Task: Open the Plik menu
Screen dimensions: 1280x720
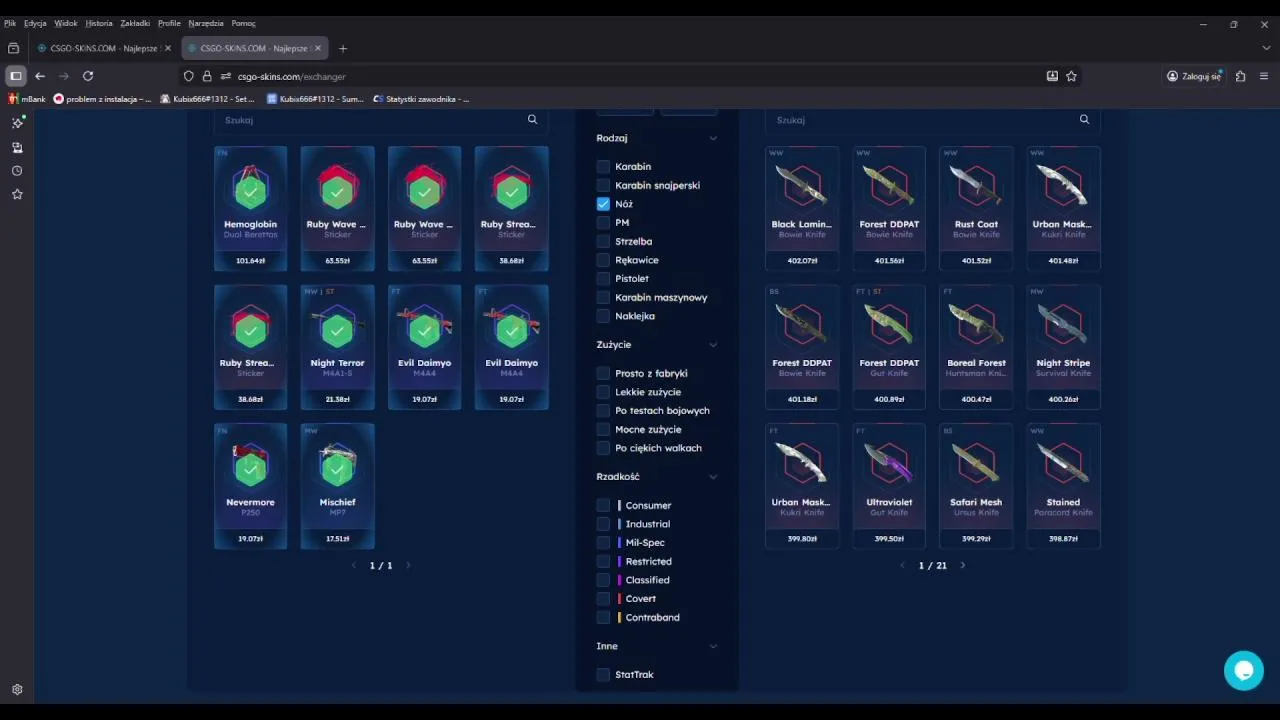Action: (10, 23)
